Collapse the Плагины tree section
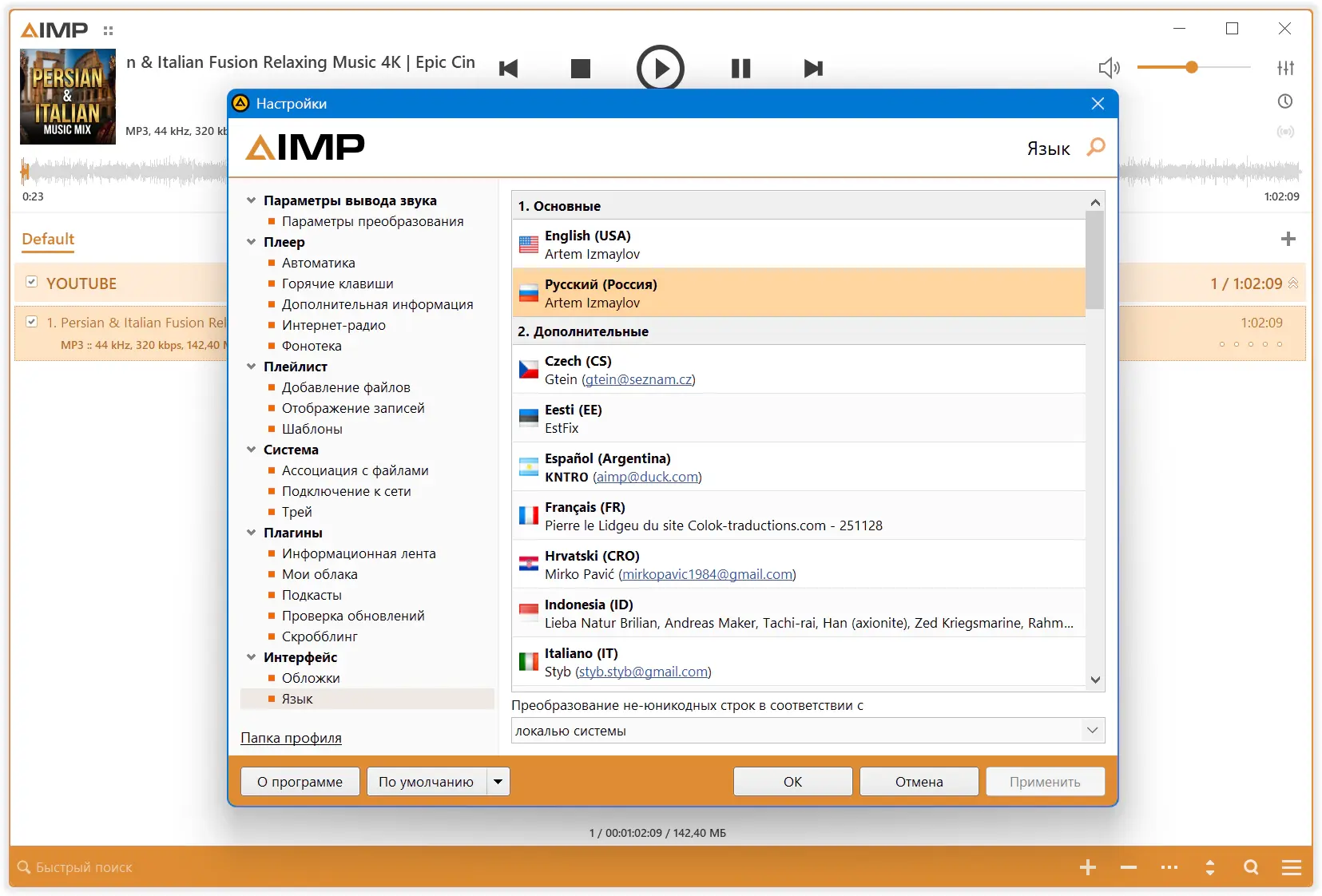Image resolution: width=1322 pixels, height=896 pixels. coord(252,533)
